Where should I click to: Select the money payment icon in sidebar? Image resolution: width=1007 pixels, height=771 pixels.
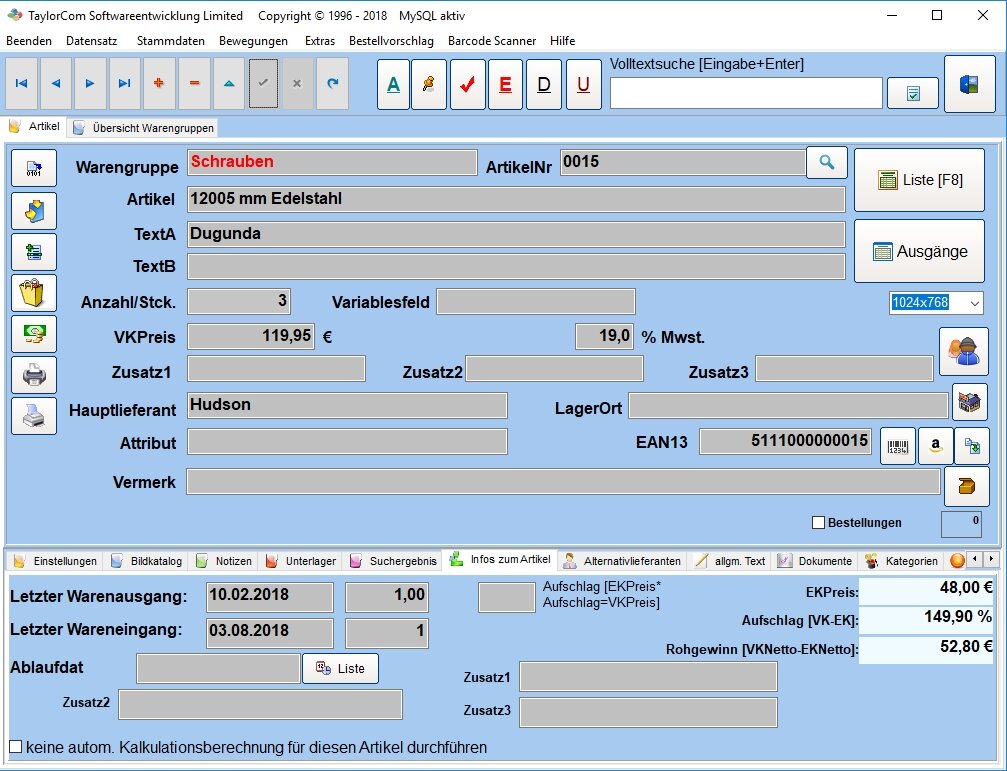tap(33, 334)
